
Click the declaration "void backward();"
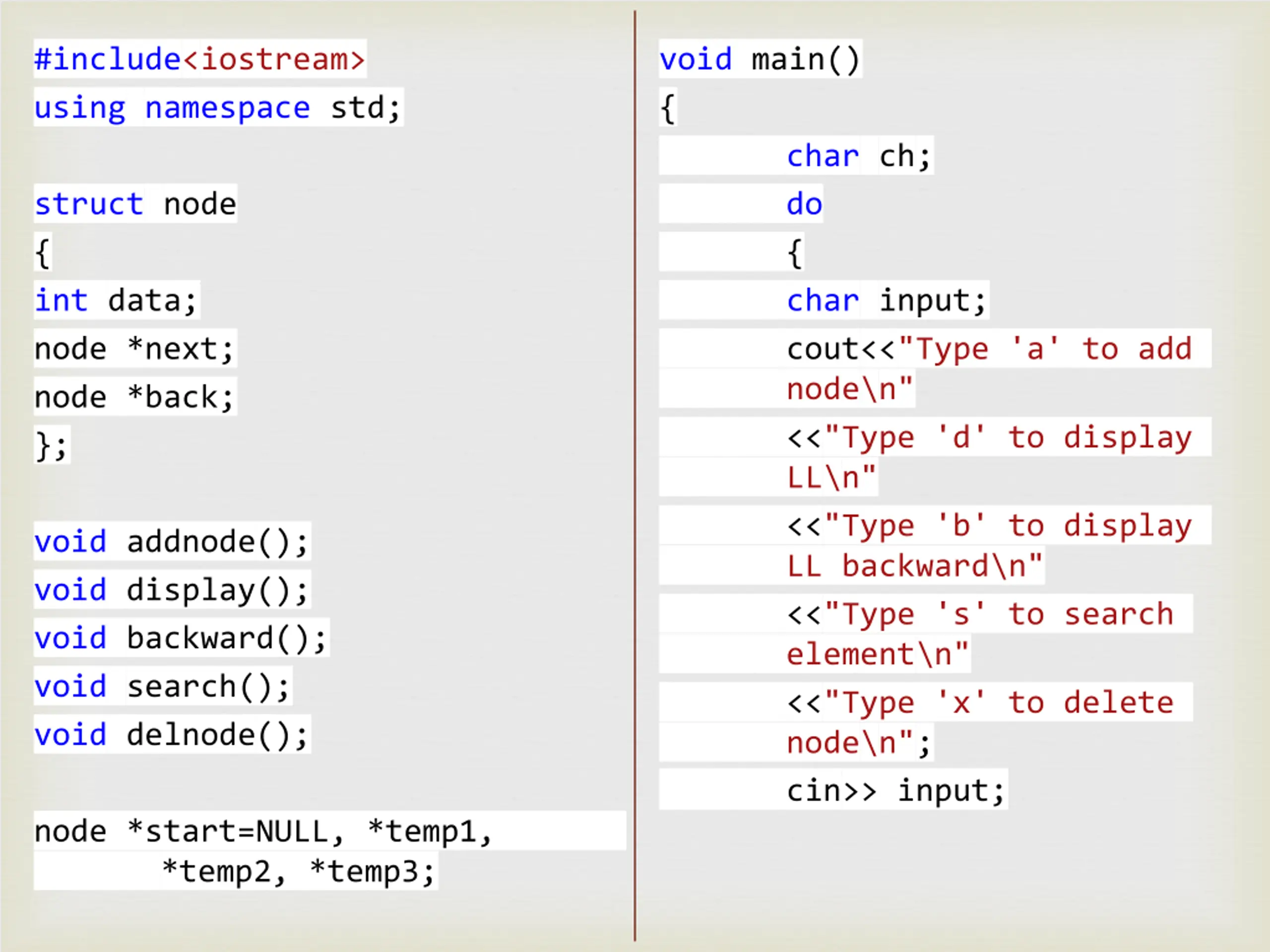coord(181,638)
